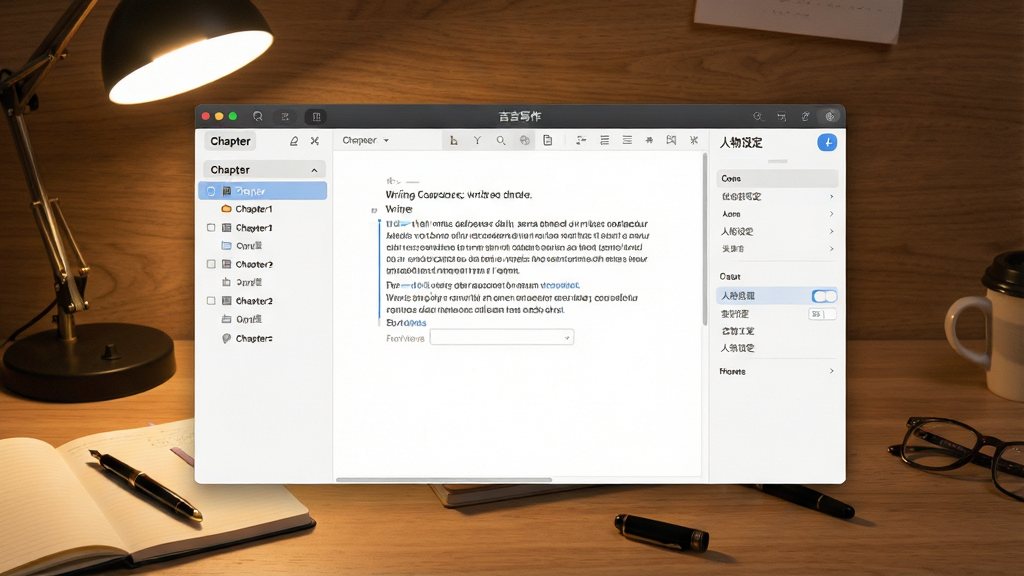Click the asterisk icon ending the editor toolbar
Screen dimensions: 1024x576
(x=694, y=140)
